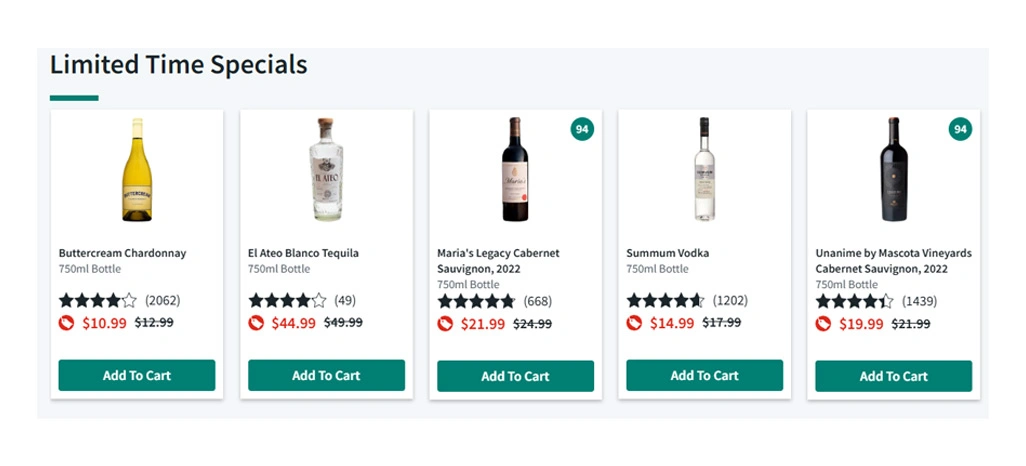Click the Buttercream Chardonnay bottle image
Image resolution: width=1026 pixels, height=466 pixels.
coord(137,170)
